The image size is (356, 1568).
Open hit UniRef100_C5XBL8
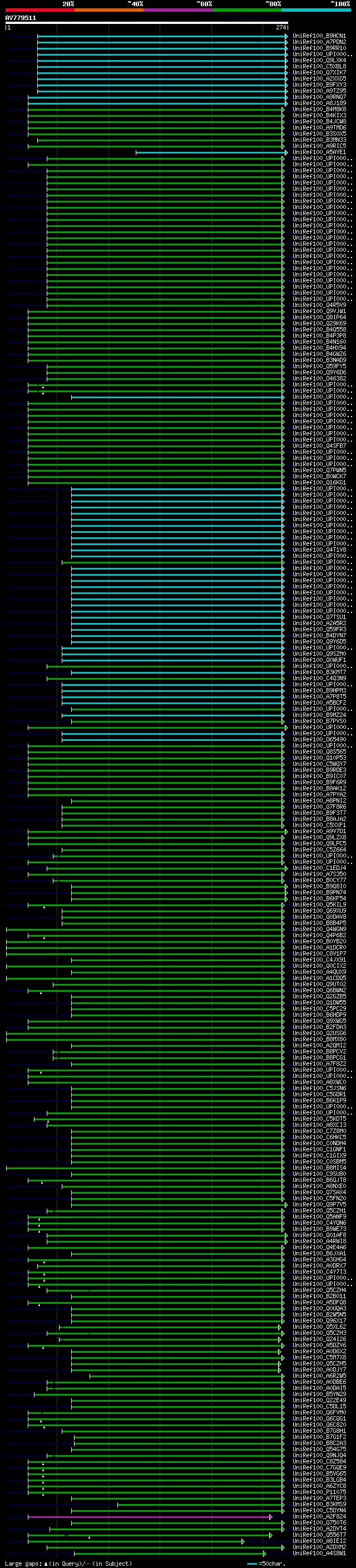pos(319,66)
